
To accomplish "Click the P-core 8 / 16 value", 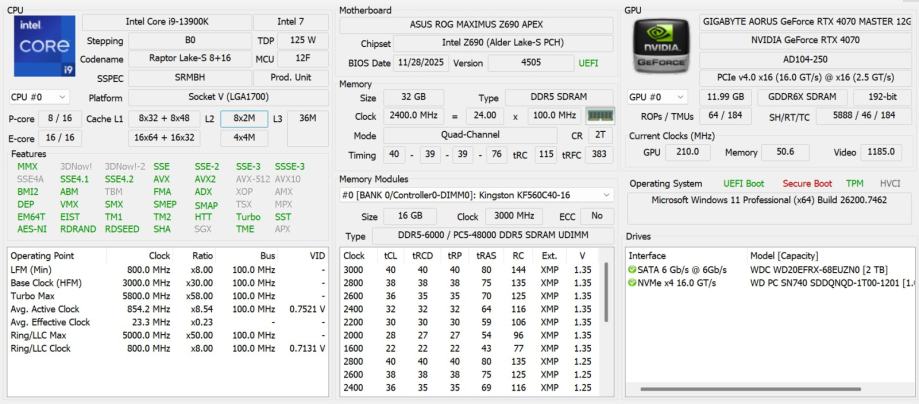I will tap(60, 118).
